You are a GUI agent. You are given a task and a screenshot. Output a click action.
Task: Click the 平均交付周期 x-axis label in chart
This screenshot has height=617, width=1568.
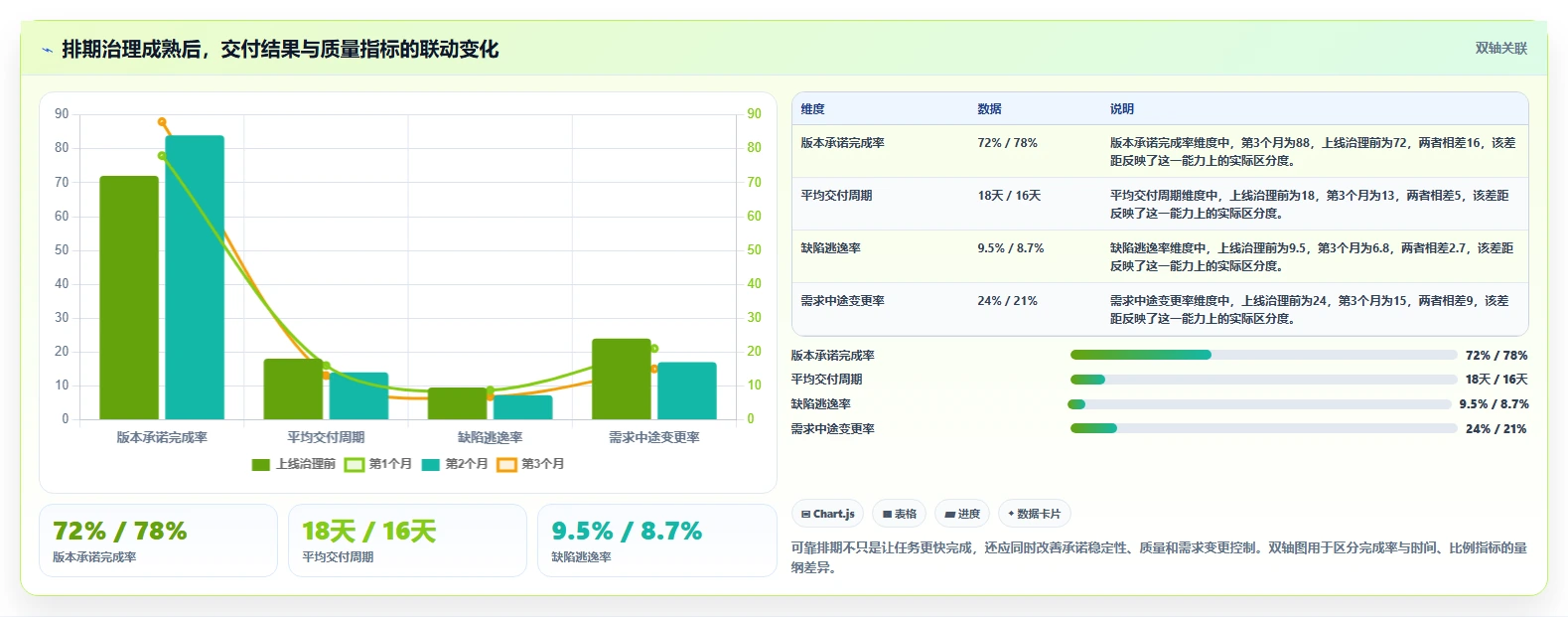(x=326, y=437)
